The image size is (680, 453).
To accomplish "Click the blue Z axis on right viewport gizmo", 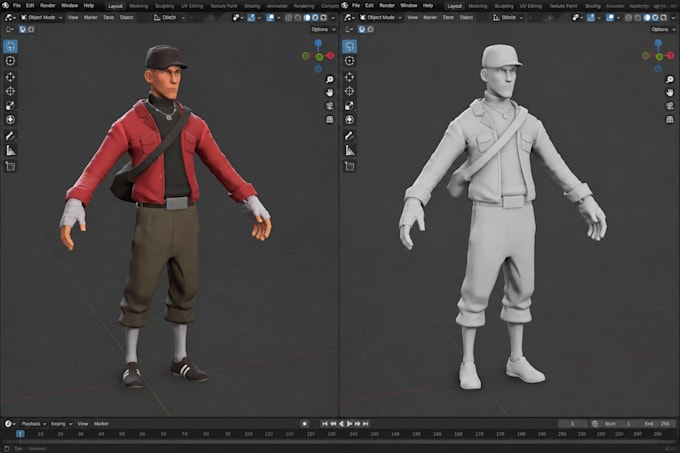I will coord(658,43).
